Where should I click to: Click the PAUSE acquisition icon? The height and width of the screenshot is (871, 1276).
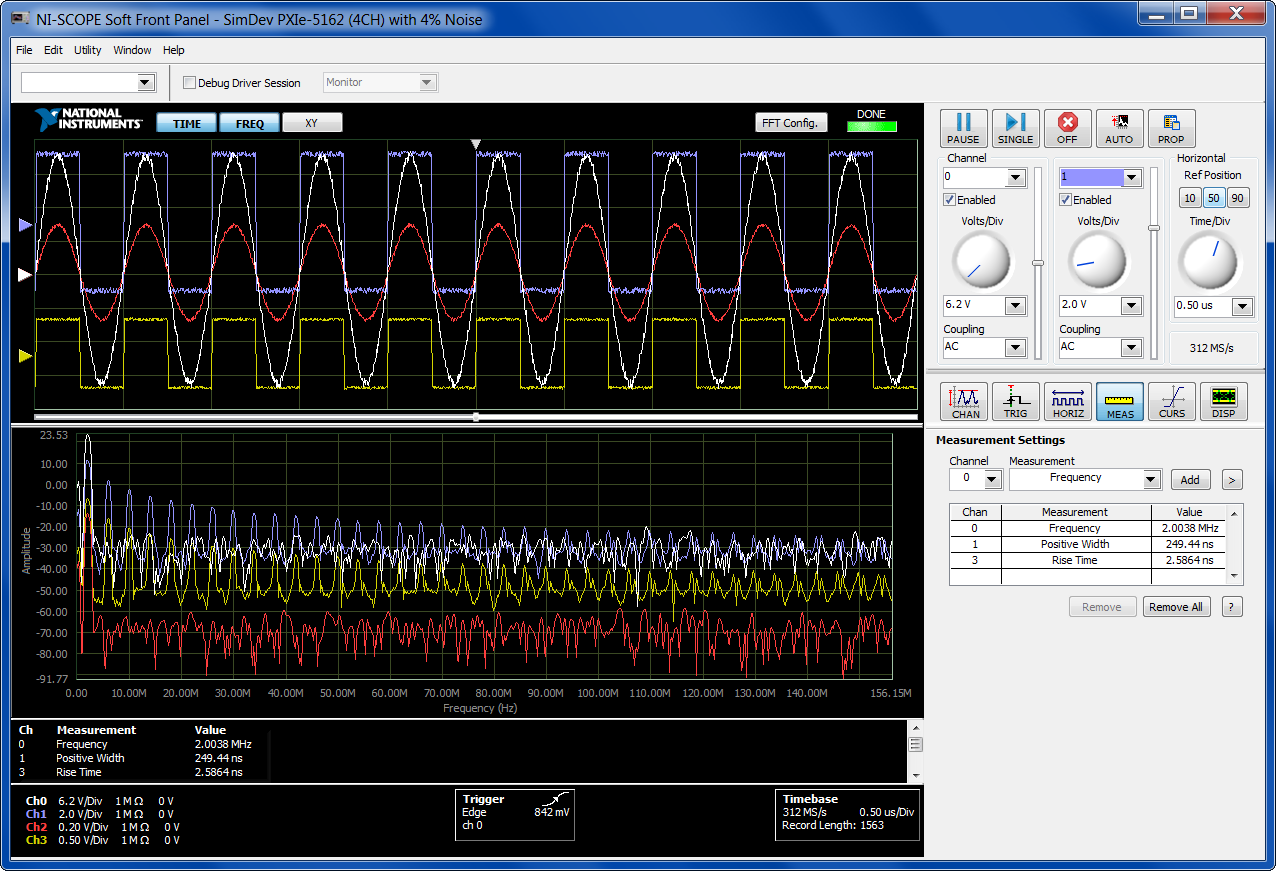coord(963,128)
